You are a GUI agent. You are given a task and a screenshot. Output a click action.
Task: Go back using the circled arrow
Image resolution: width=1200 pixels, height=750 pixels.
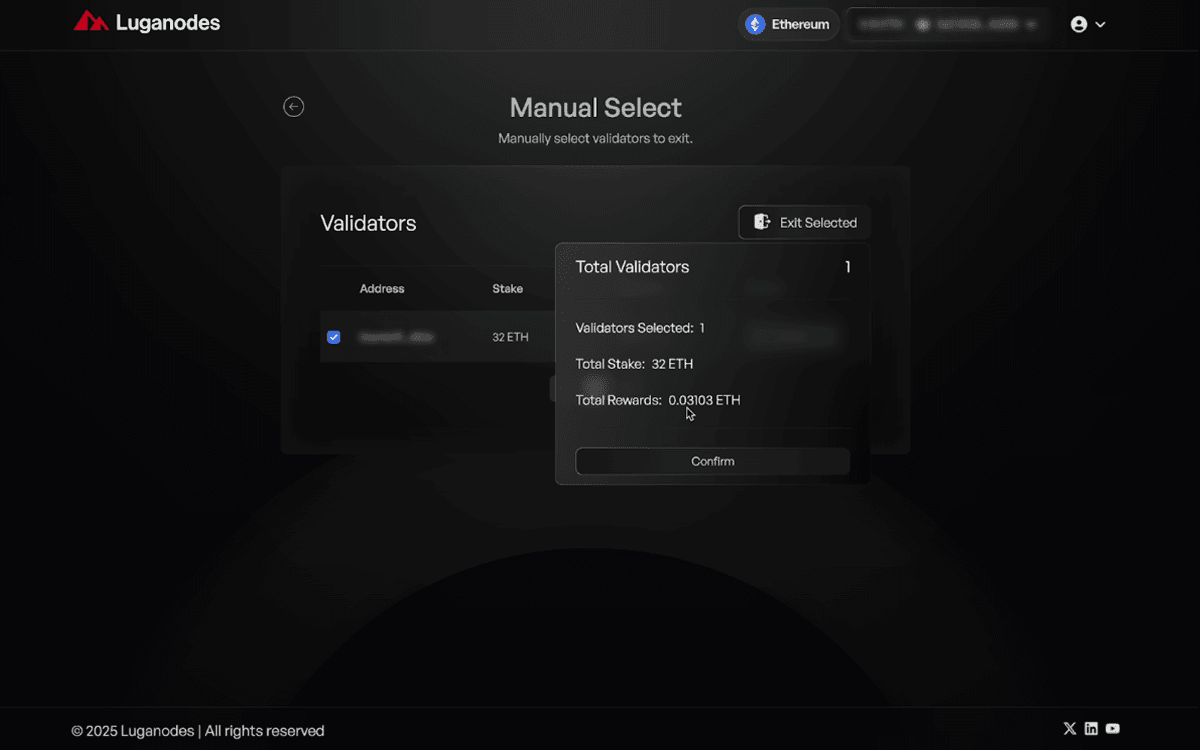(x=293, y=107)
